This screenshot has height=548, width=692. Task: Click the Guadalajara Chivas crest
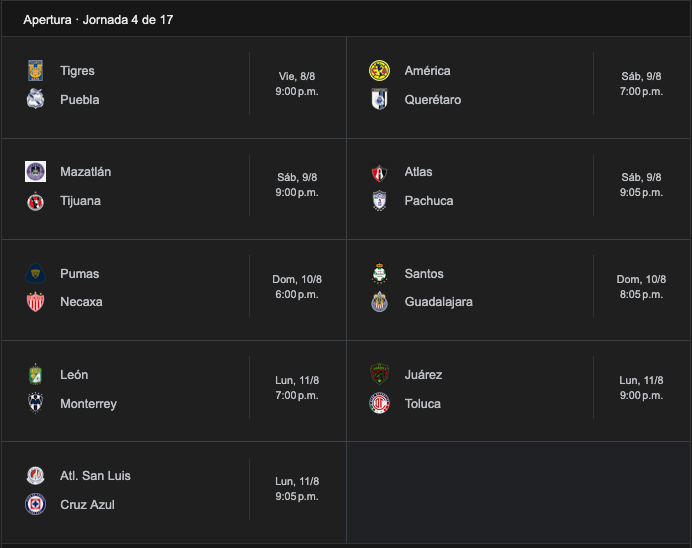pyautogui.click(x=379, y=302)
